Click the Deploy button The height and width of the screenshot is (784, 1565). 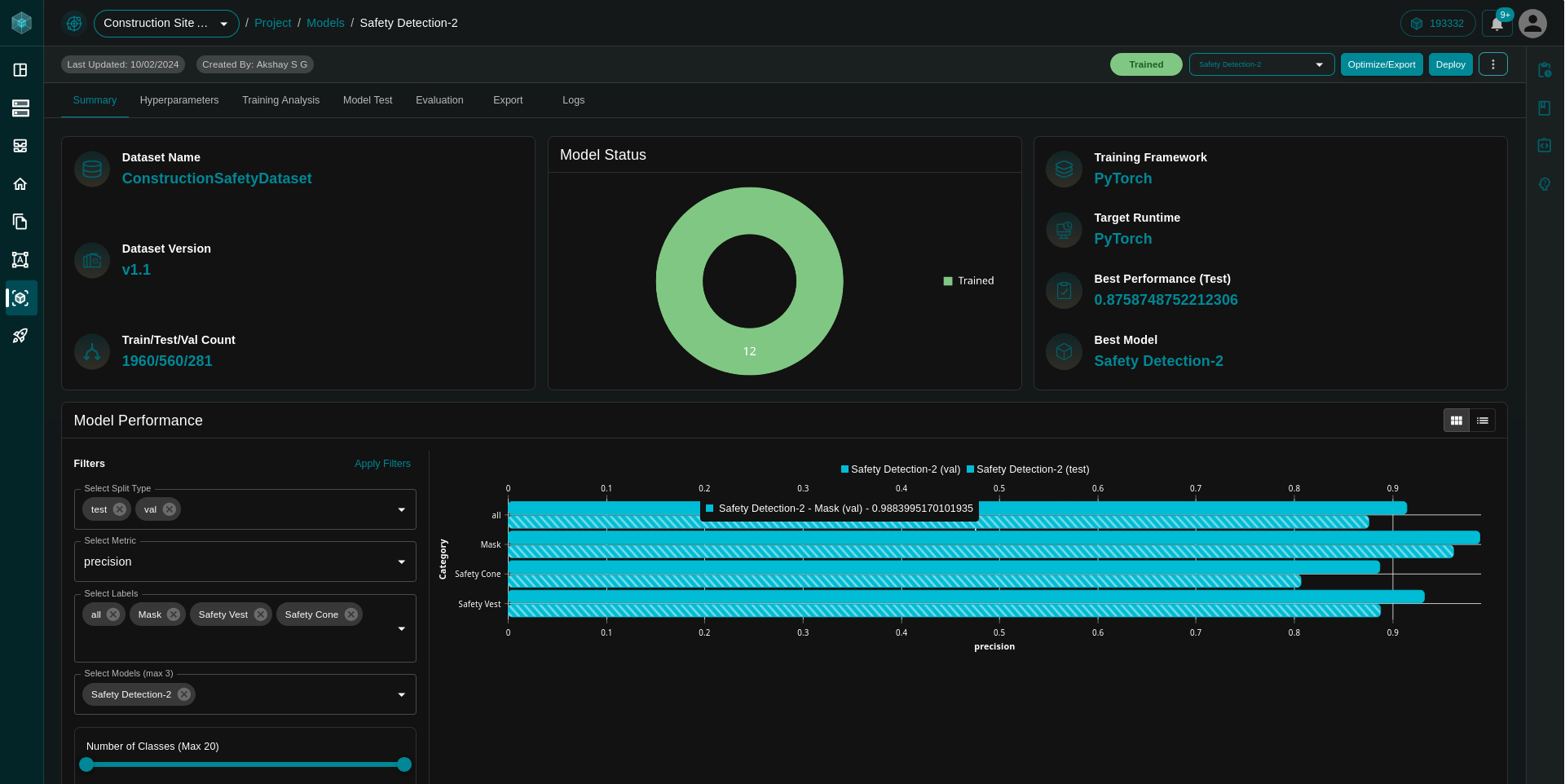coord(1451,64)
